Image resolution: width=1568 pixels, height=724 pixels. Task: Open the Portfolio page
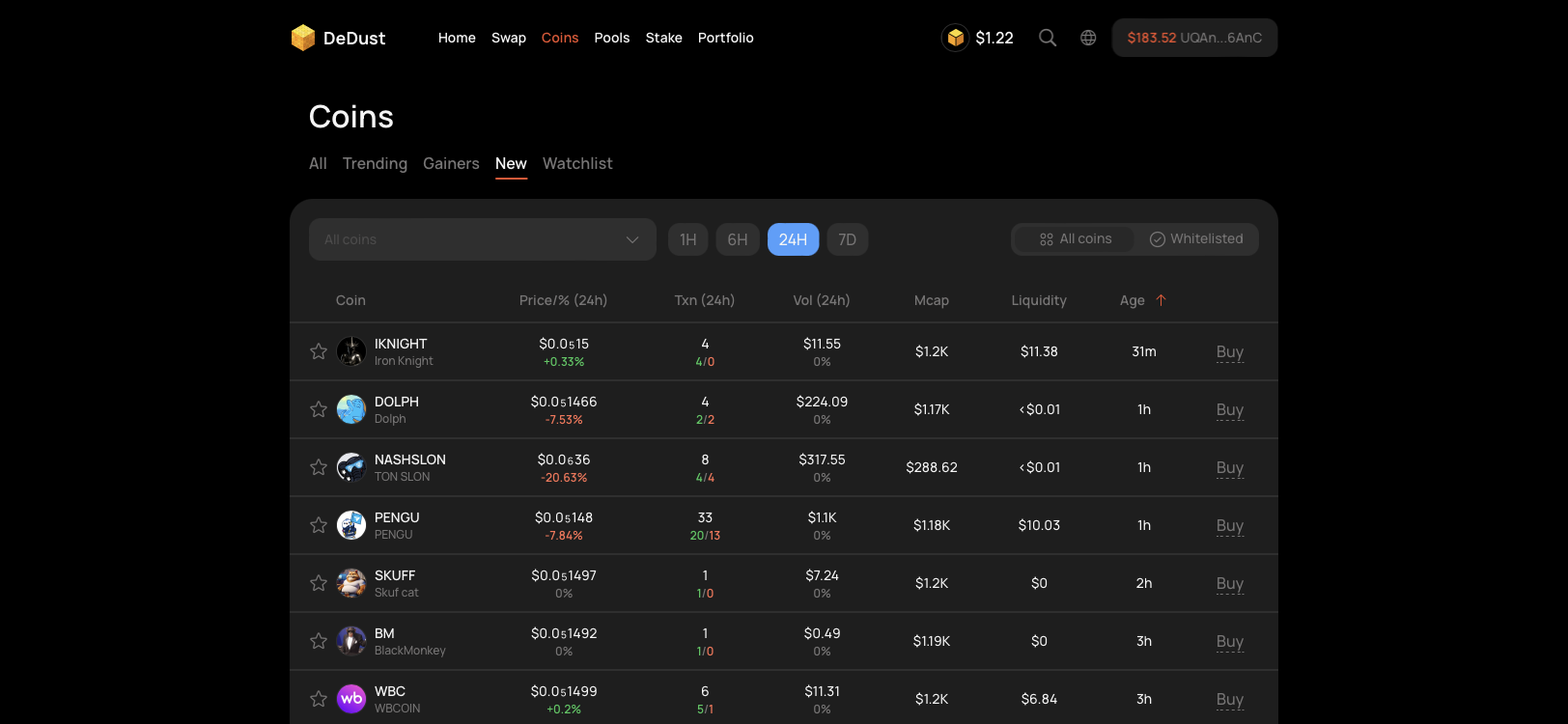726,38
